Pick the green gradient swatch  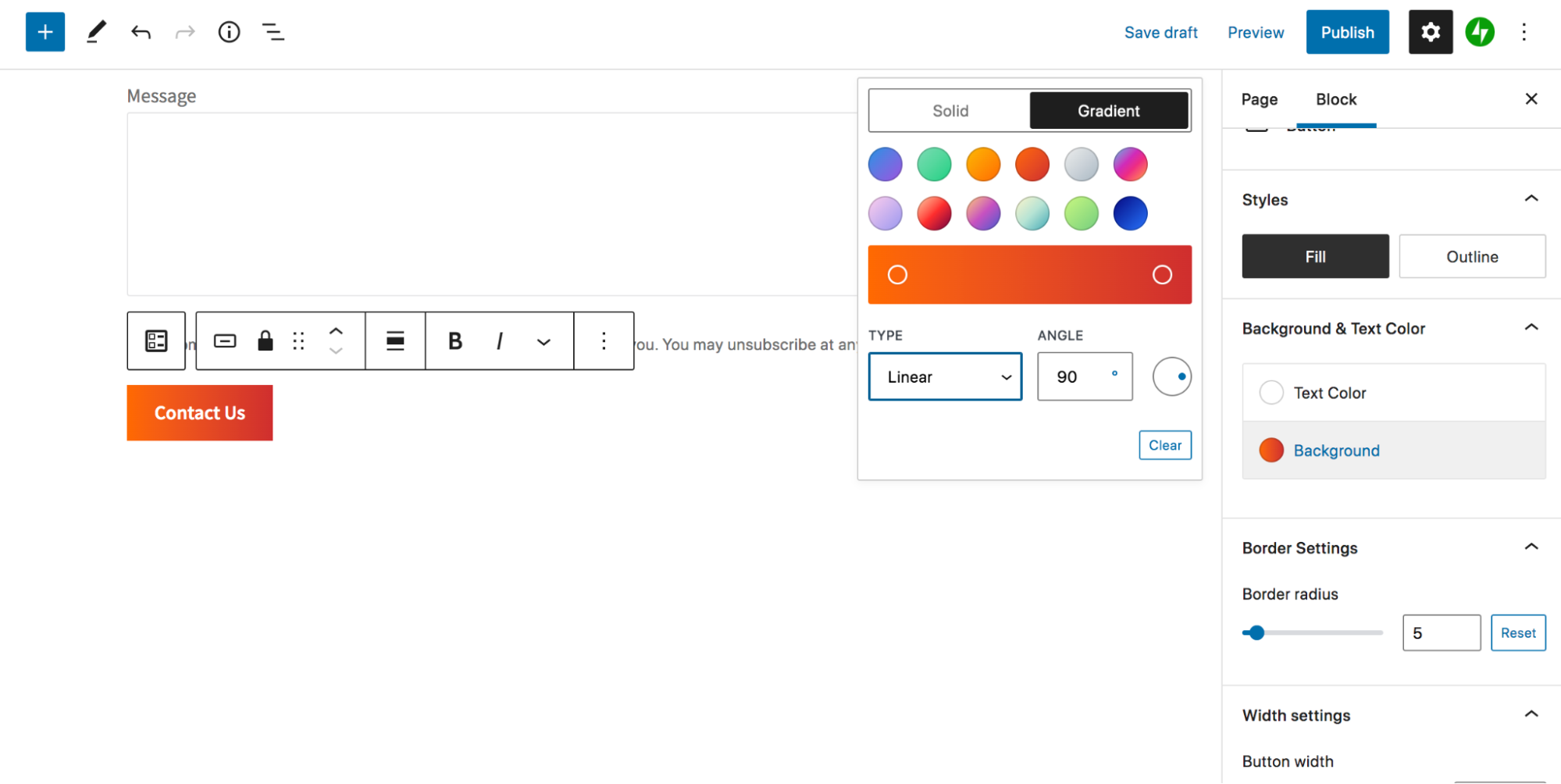pyautogui.click(x=934, y=164)
